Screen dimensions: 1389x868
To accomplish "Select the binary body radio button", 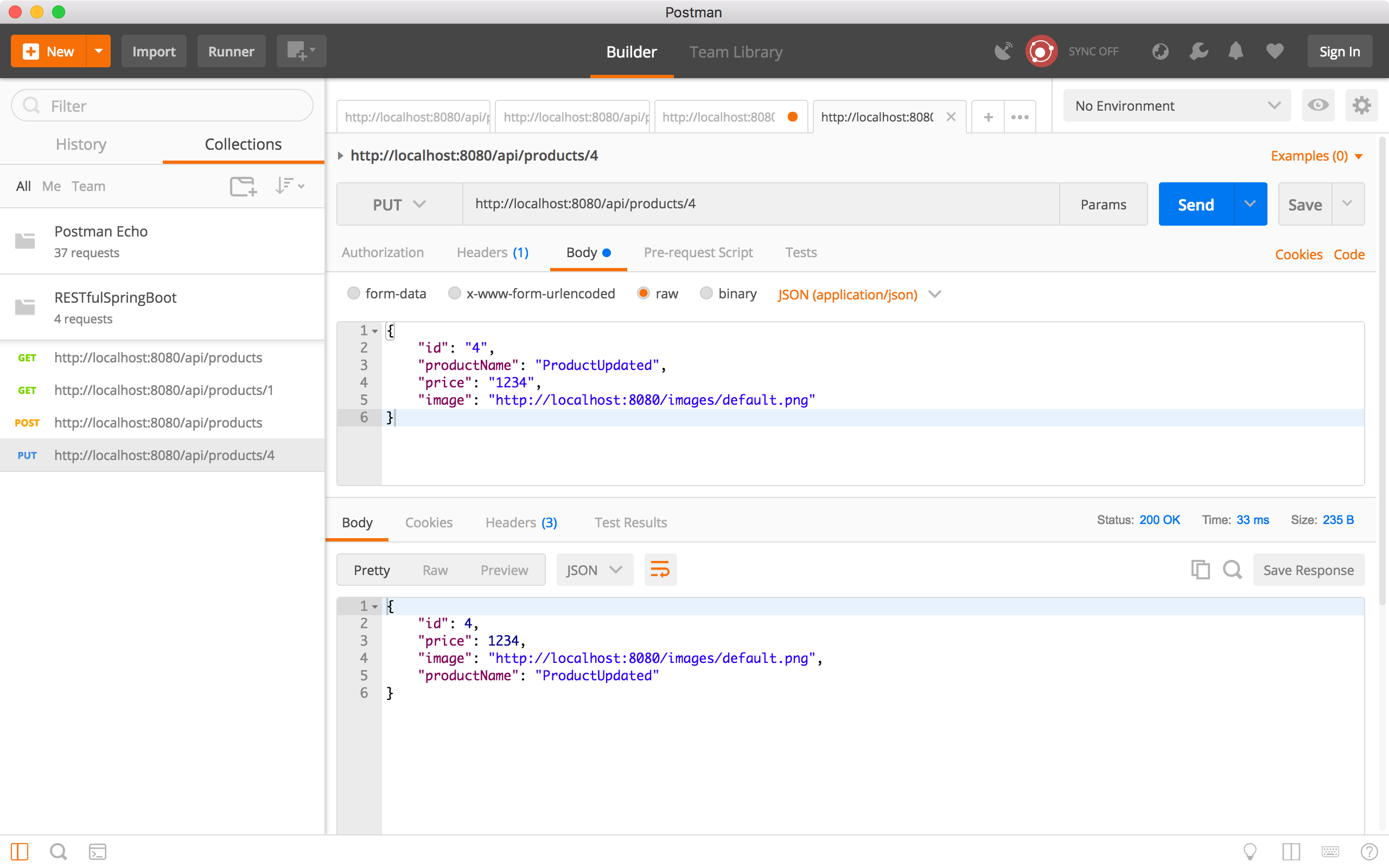I will (x=706, y=293).
